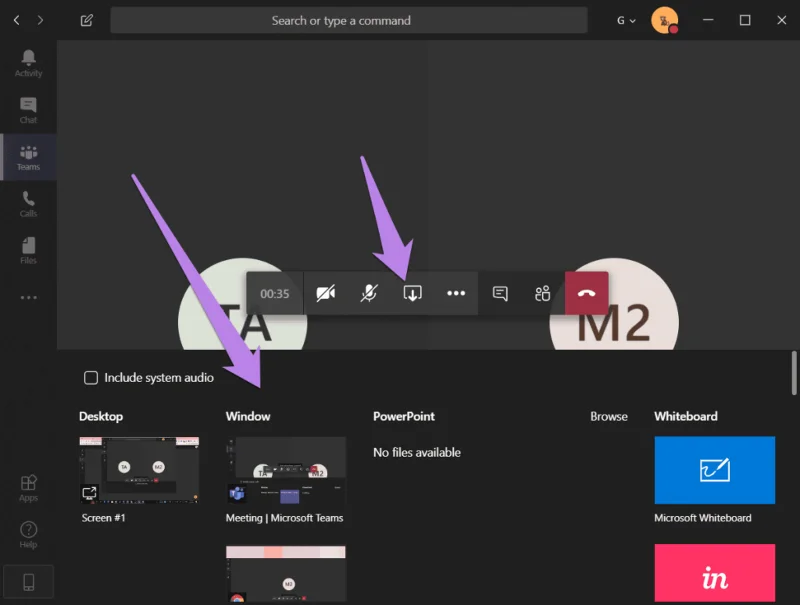Select the Screen #1 desktop thumbnail
Screen dimensions: 800x605
pos(139,470)
